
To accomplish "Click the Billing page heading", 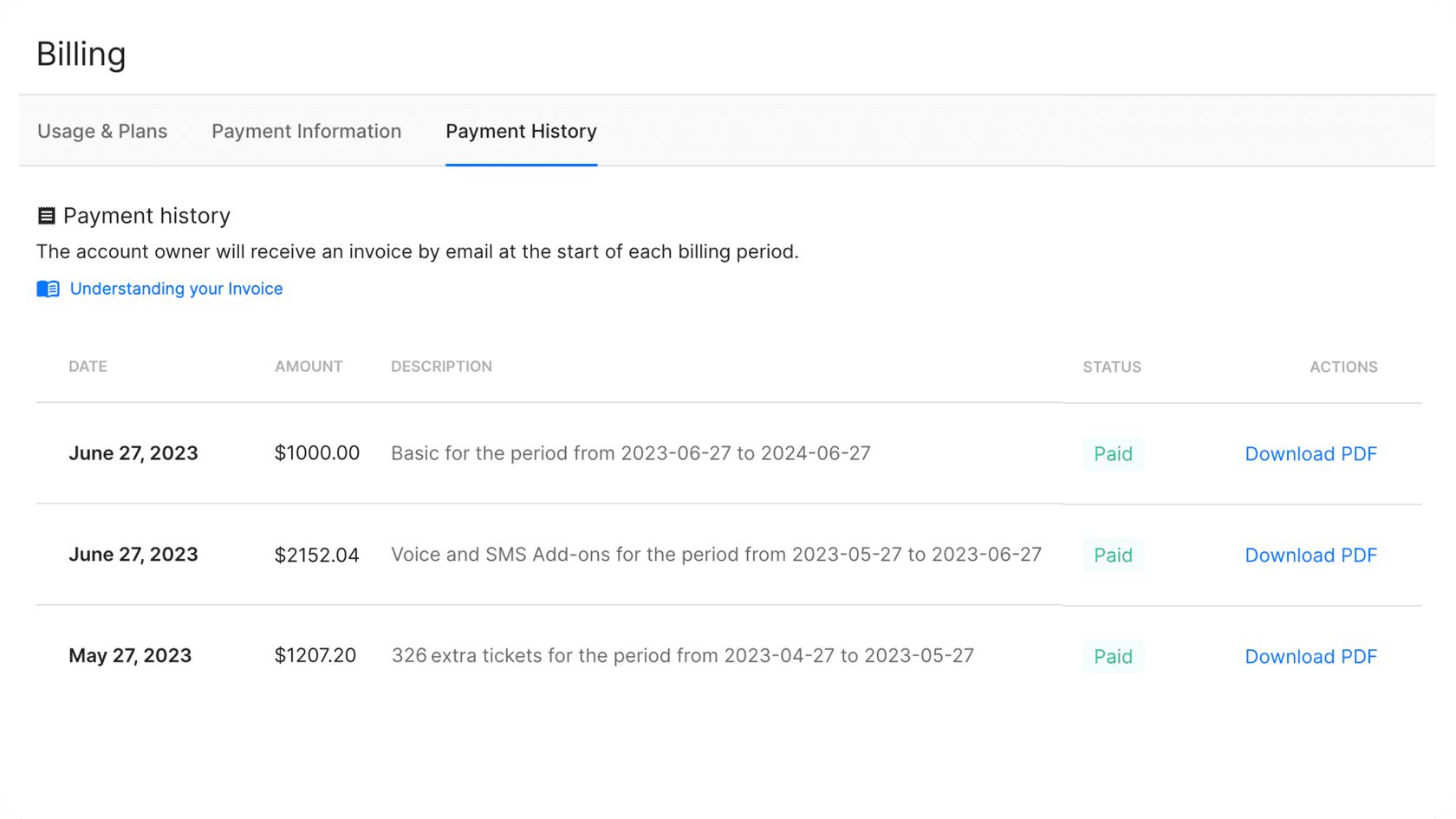I will tap(81, 54).
